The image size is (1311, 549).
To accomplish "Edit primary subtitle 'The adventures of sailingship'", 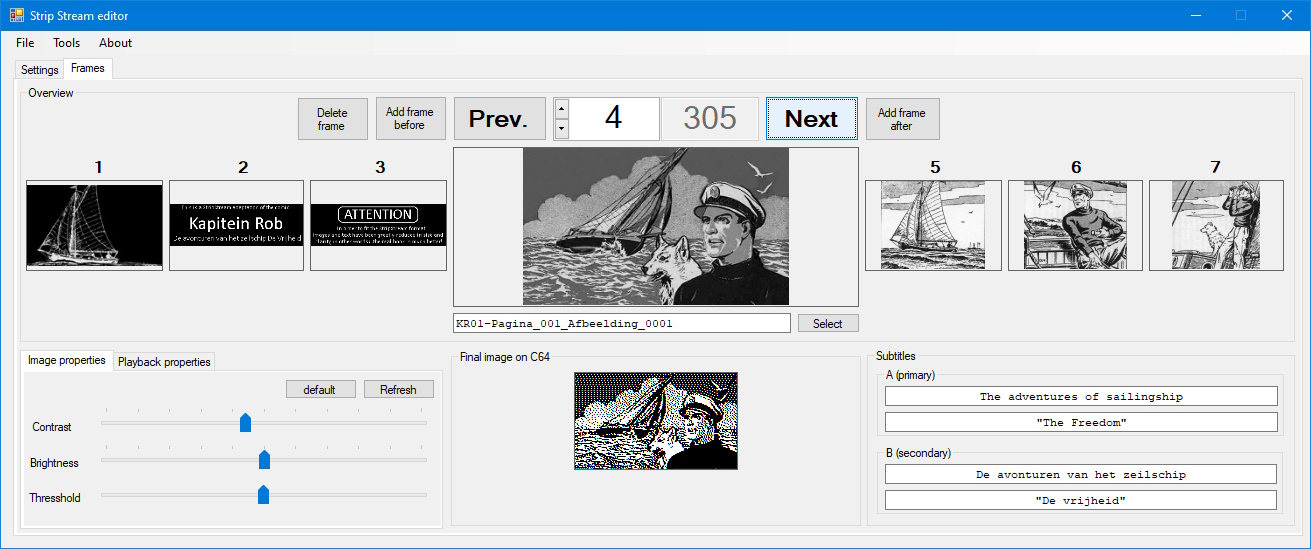I will click(1081, 397).
